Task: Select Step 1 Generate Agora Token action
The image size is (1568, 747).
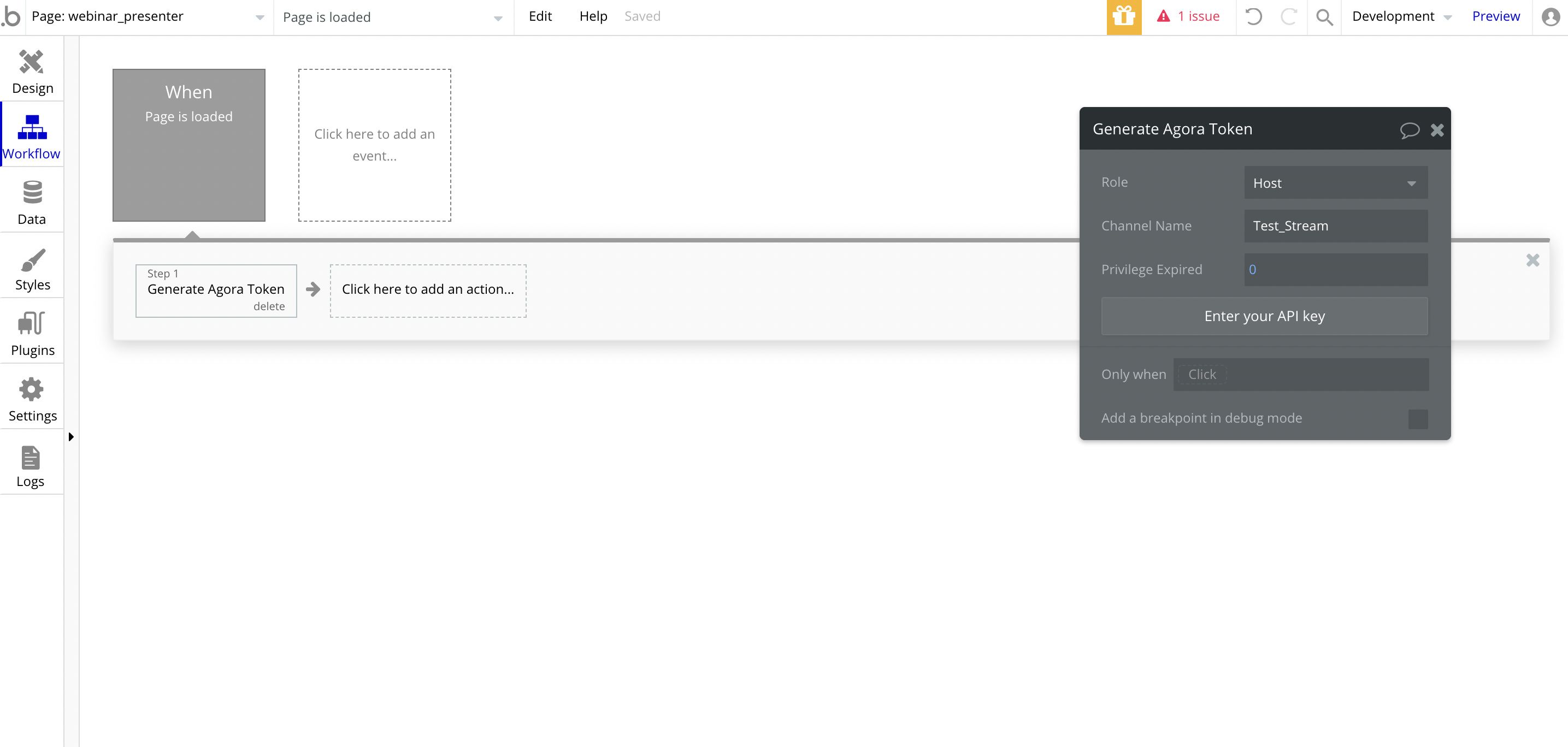Action: [215, 290]
